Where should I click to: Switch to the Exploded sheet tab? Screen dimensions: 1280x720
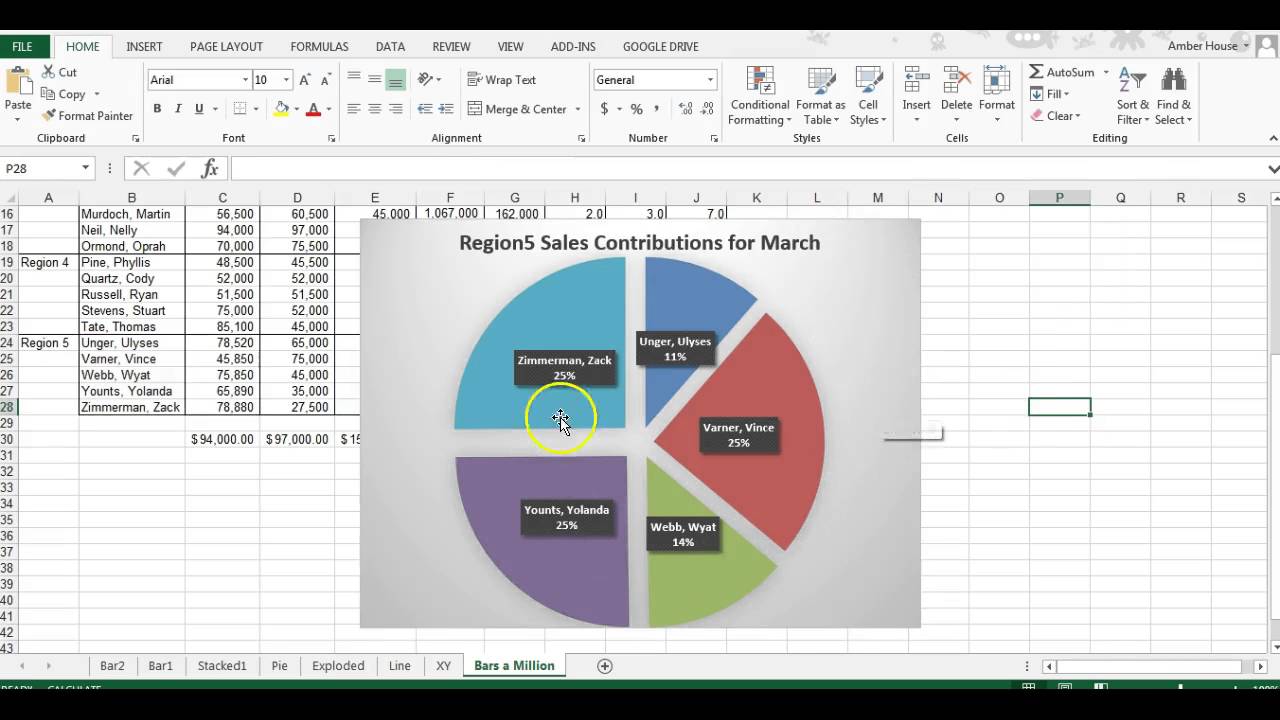point(338,665)
